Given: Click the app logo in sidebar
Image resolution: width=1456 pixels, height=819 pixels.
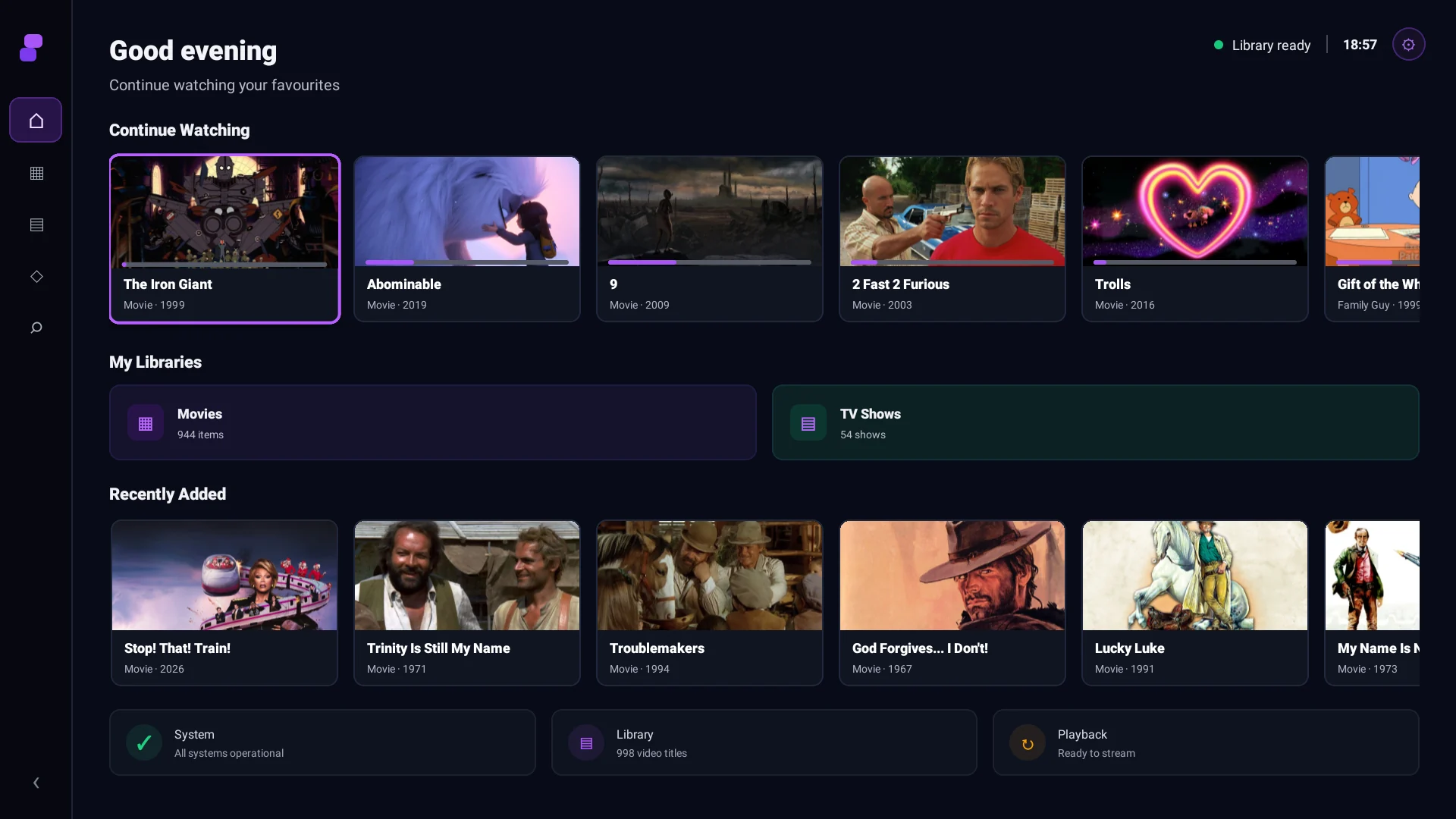Looking at the screenshot, I should coord(31,48).
